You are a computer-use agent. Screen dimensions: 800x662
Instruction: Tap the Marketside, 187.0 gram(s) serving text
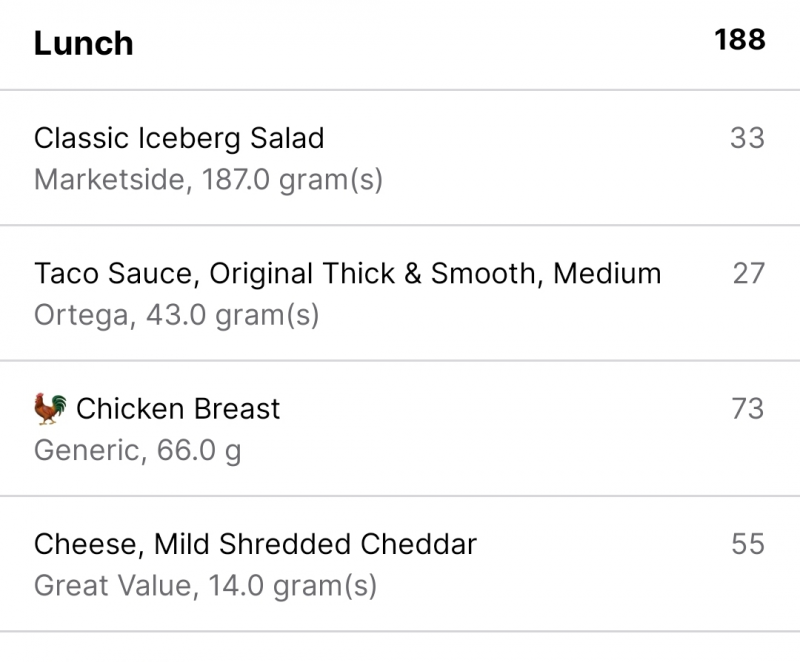point(208,180)
